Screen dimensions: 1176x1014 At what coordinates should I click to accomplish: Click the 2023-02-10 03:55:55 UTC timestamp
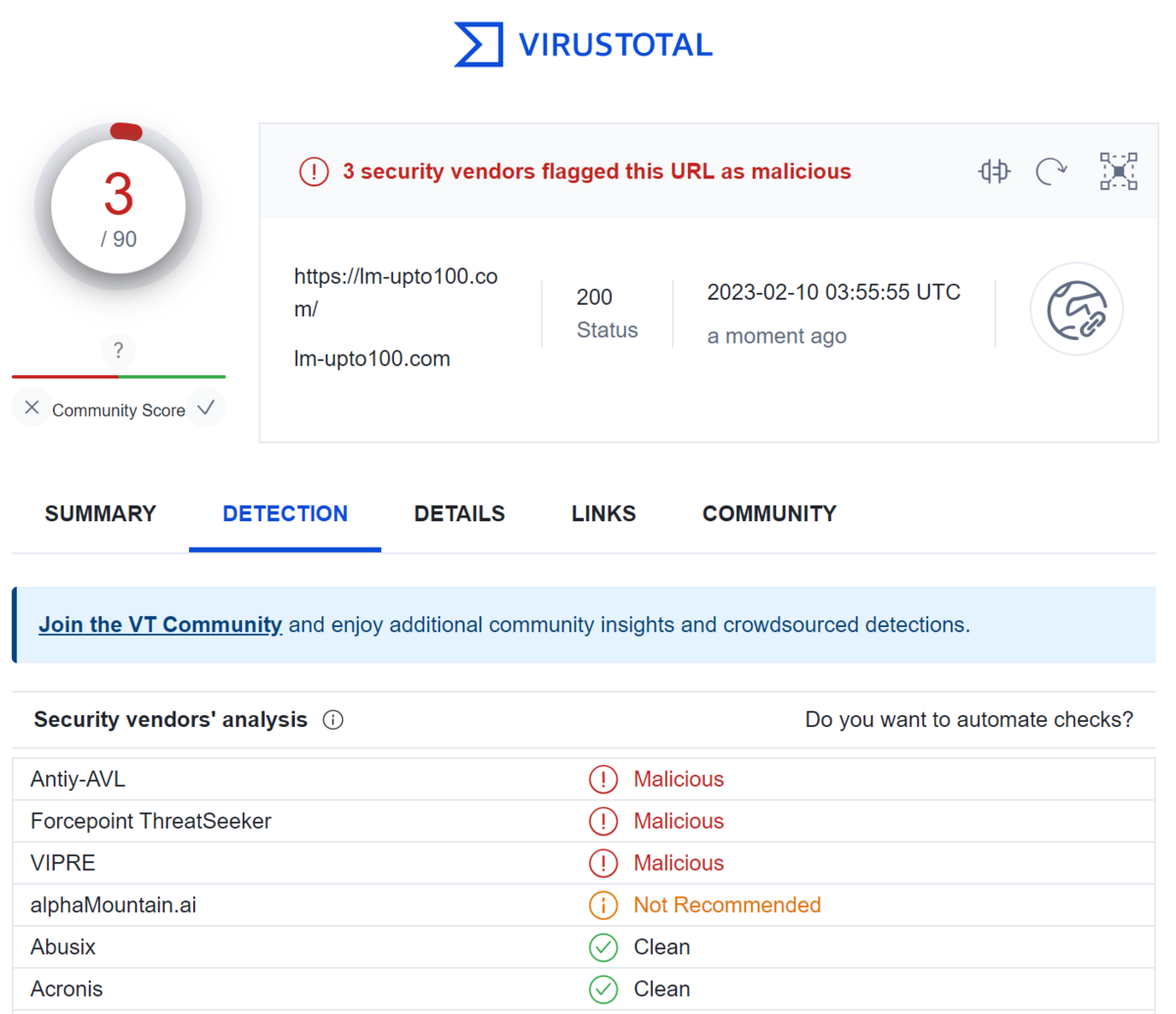[x=834, y=292]
